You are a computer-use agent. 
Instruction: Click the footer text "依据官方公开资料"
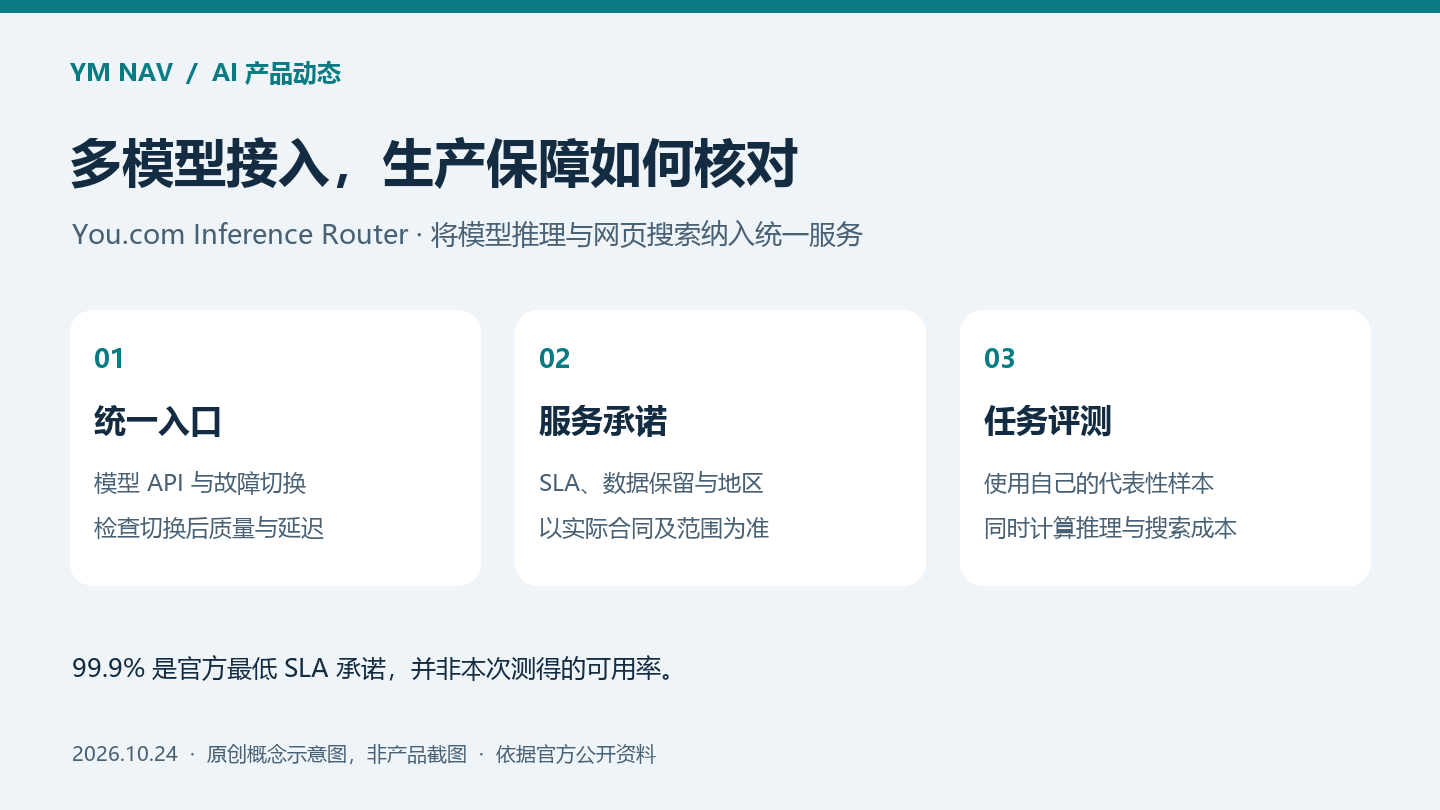click(576, 754)
